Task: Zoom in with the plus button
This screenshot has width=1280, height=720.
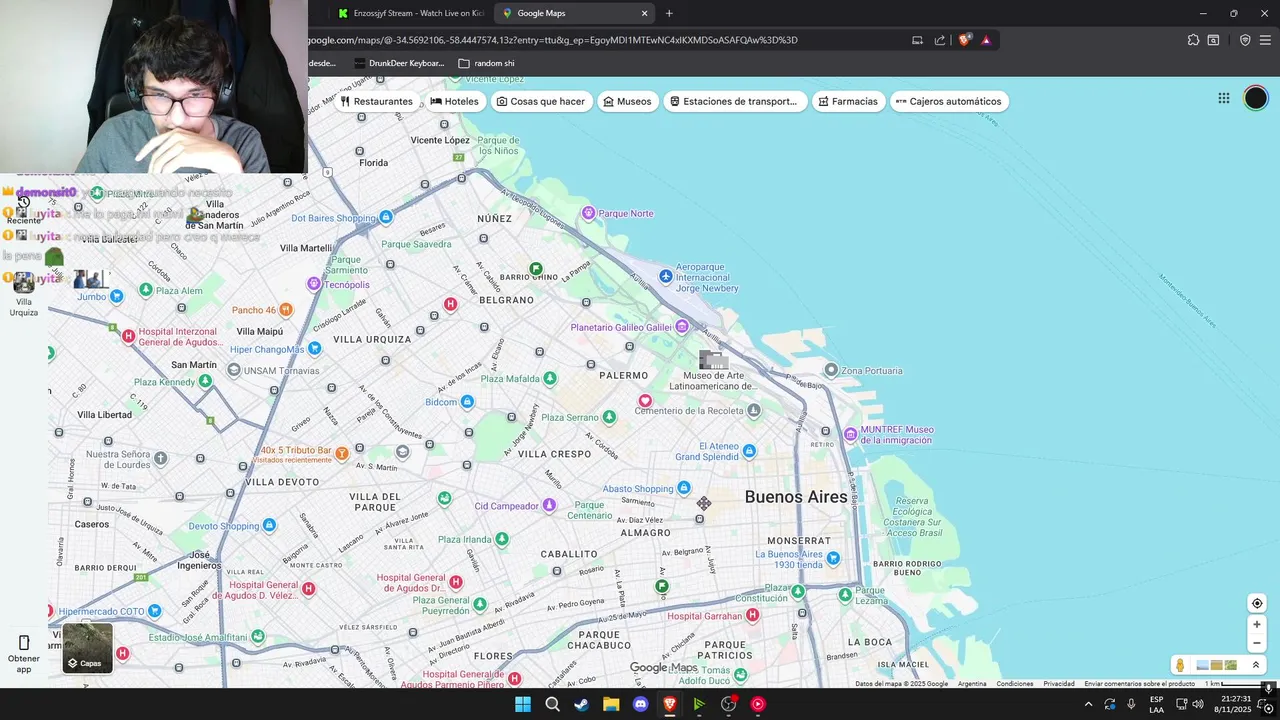Action: [1257, 625]
